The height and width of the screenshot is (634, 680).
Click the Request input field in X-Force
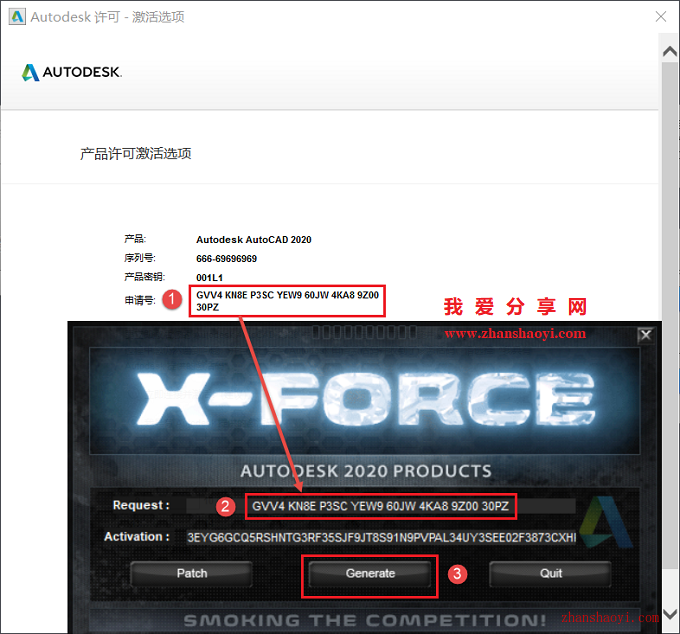(381, 506)
